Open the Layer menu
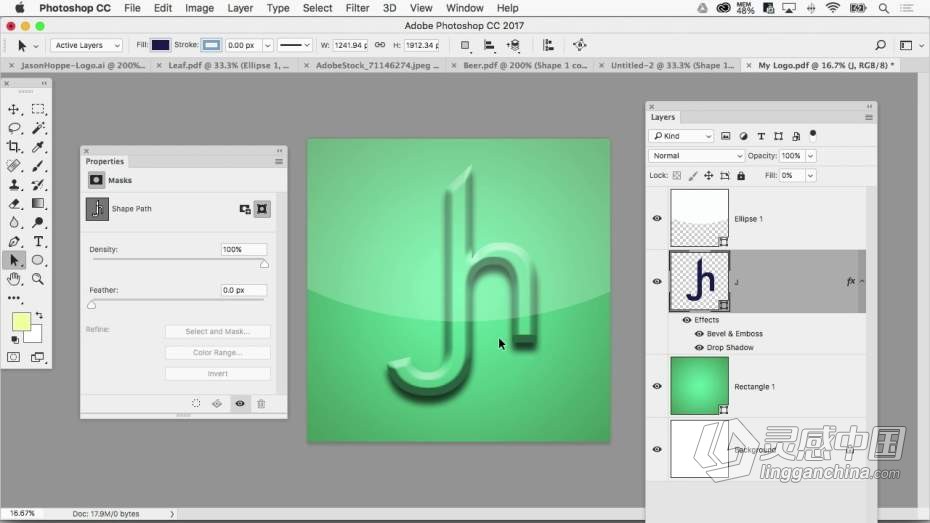This screenshot has height=523, width=930. [240, 8]
